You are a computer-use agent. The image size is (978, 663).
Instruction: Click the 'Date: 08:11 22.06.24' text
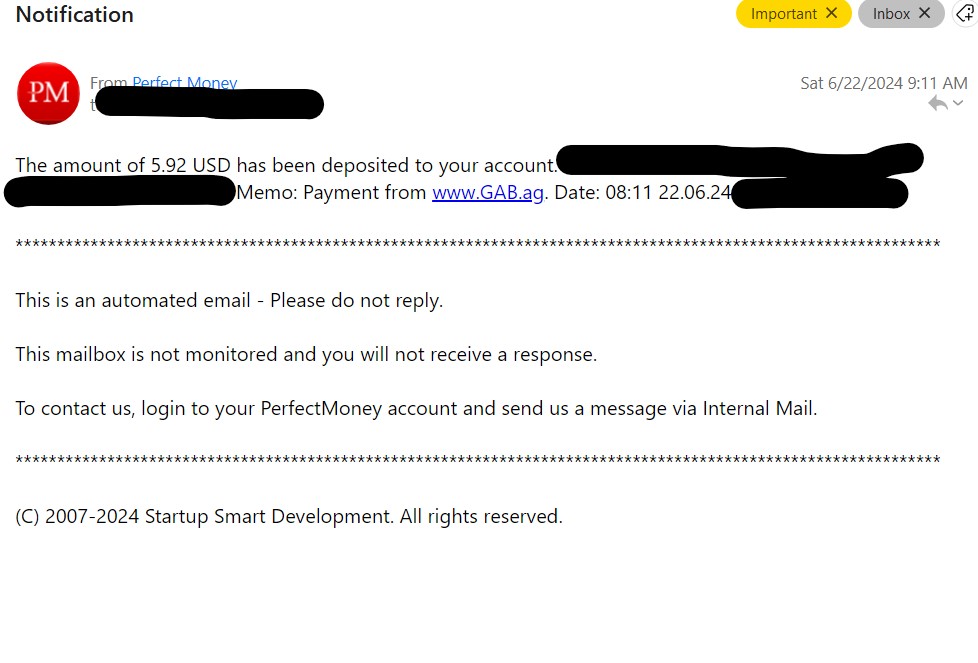[642, 193]
